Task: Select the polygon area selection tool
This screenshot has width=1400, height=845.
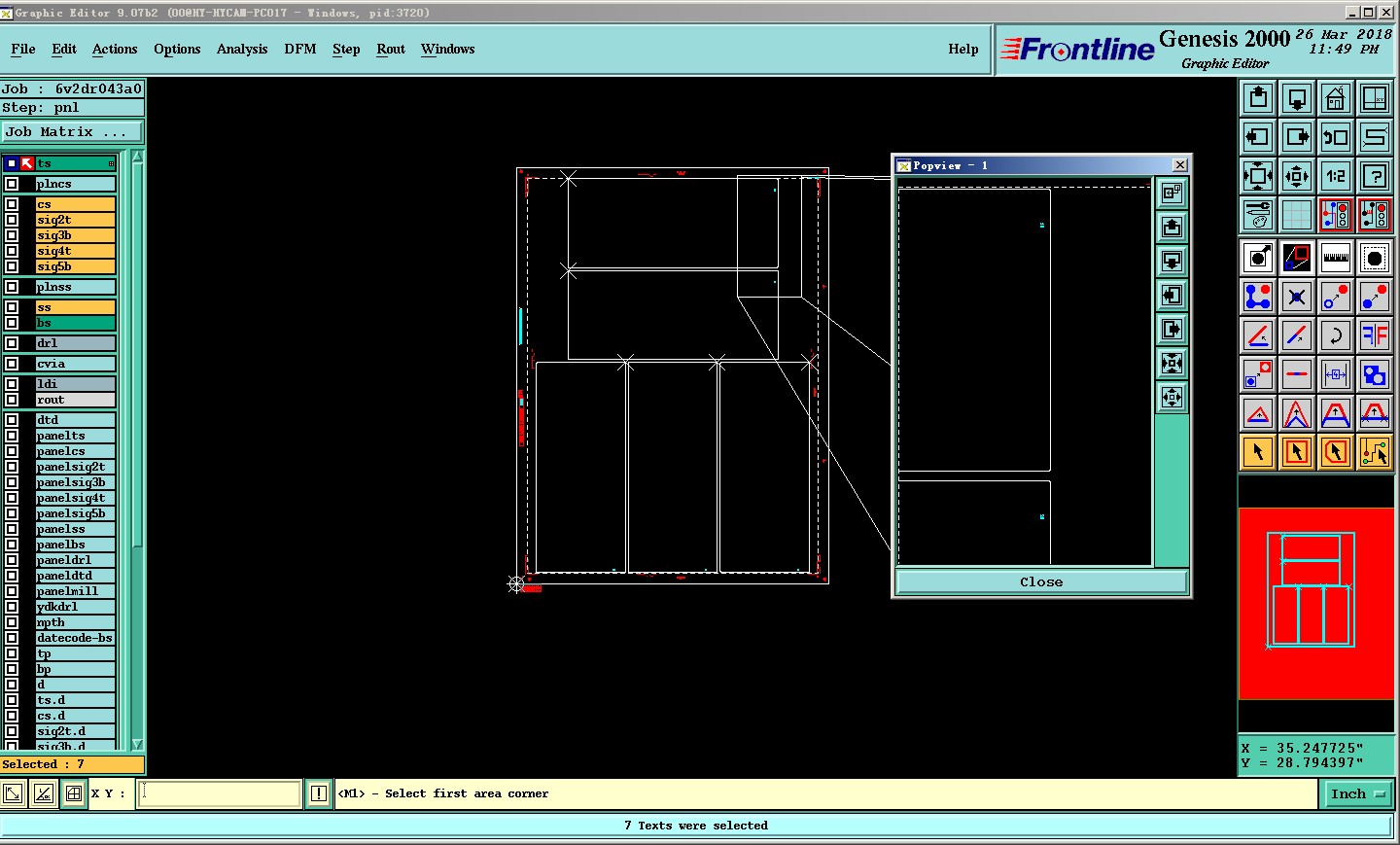Action: 1336,452
